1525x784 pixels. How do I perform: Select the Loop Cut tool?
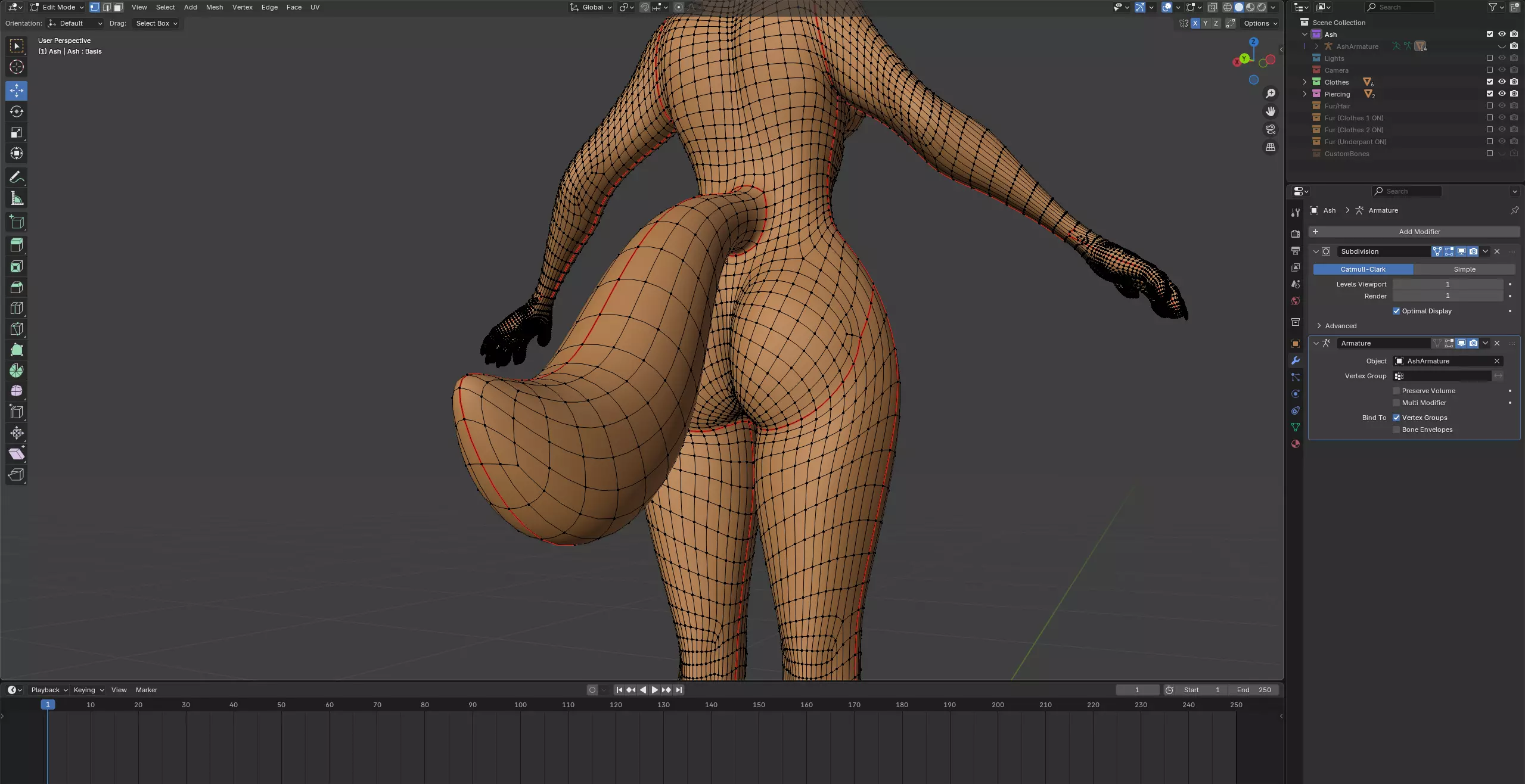pos(17,308)
